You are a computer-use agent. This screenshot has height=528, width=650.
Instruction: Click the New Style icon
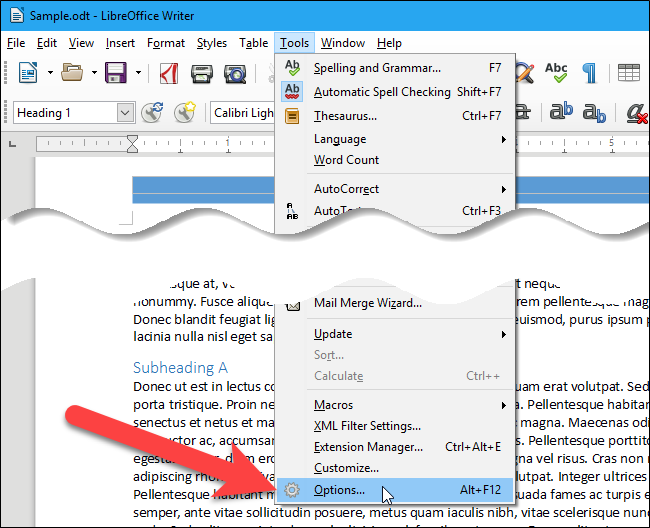click(184, 112)
